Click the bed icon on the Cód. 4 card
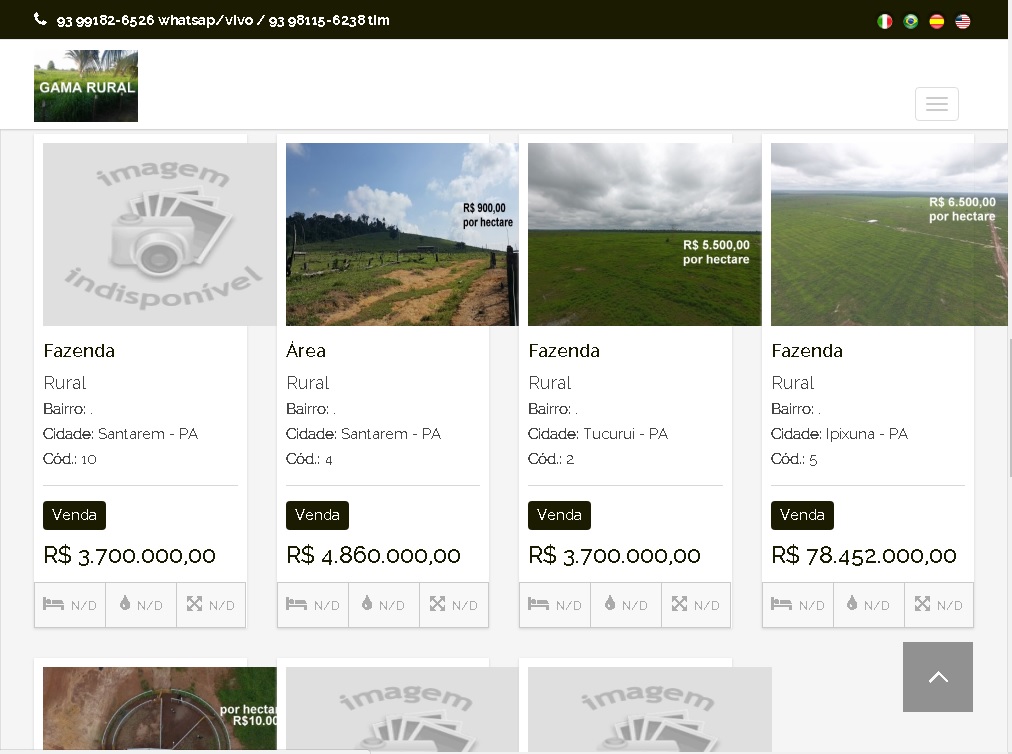Image resolution: width=1012 pixels, height=754 pixels. tap(296, 604)
